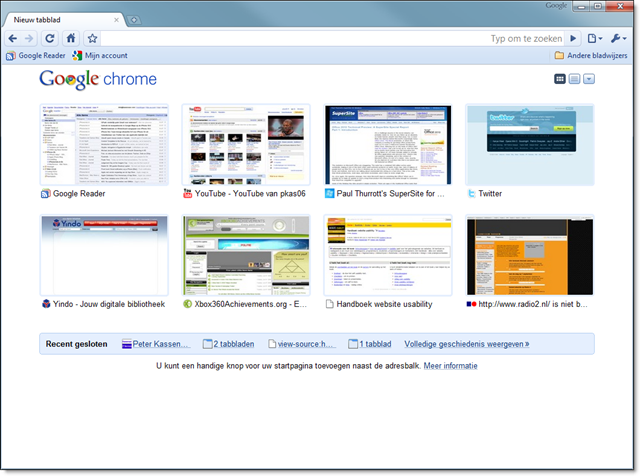
Task: Click Twitter bird favicon below thumbnail
Action: coord(471,194)
